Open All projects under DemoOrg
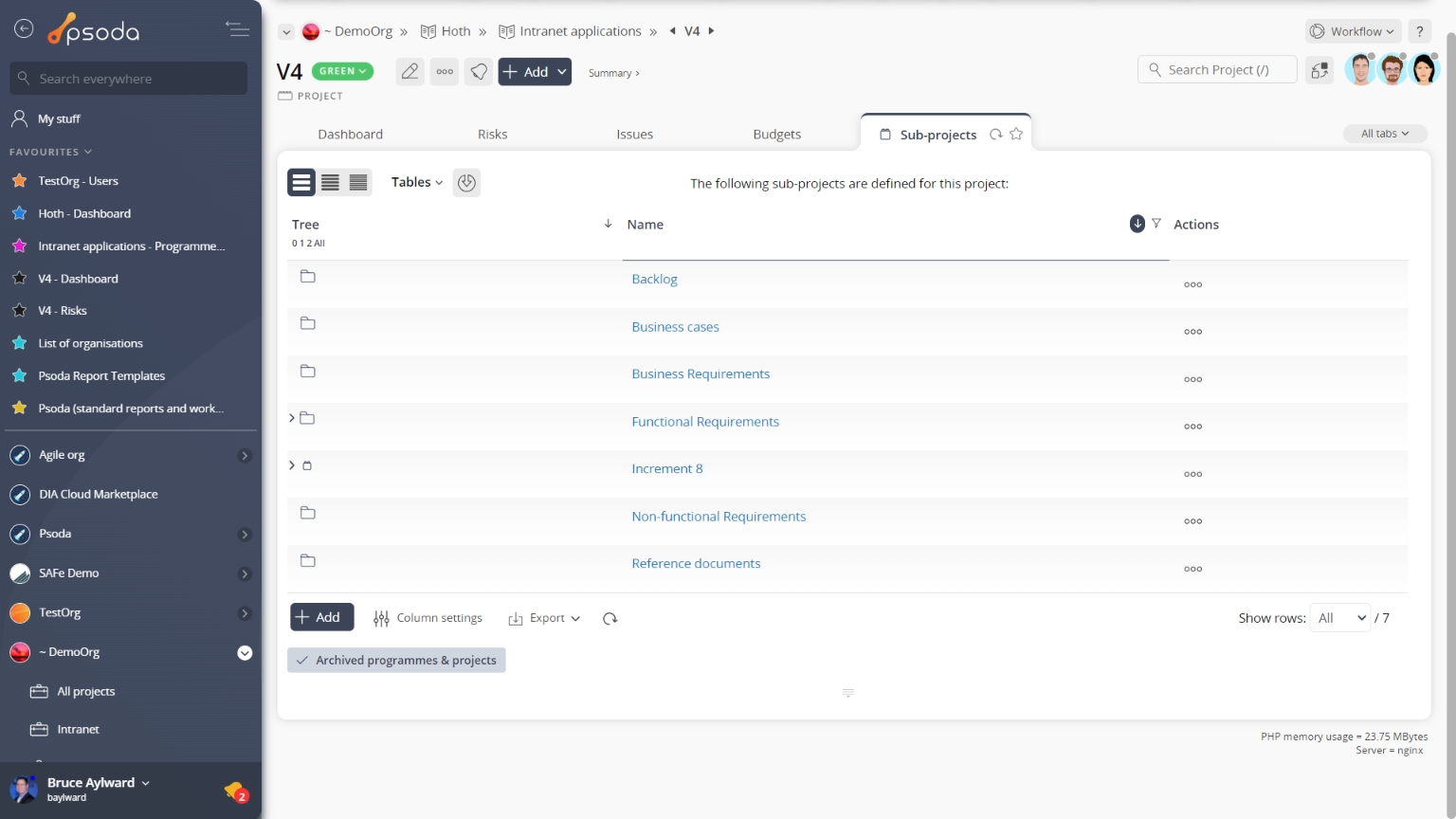The image size is (1456, 819). [x=86, y=692]
